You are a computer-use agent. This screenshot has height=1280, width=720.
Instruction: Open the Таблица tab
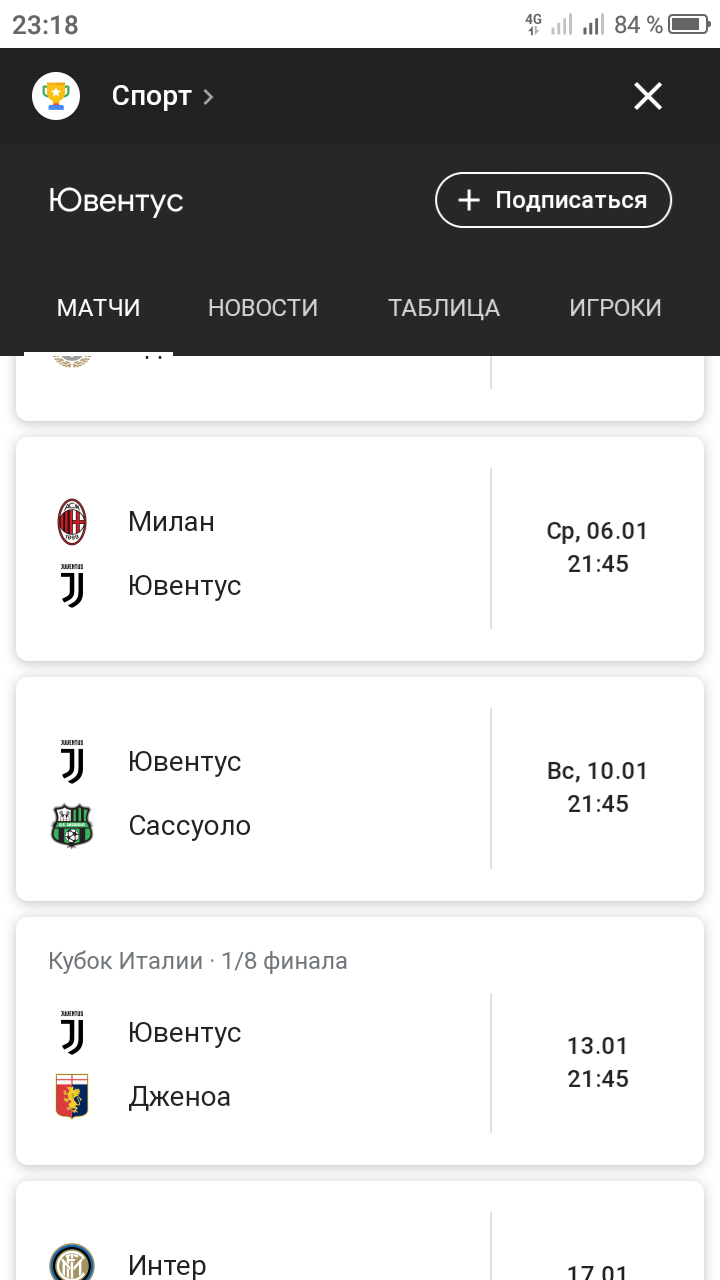pyautogui.click(x=444, y=308)
